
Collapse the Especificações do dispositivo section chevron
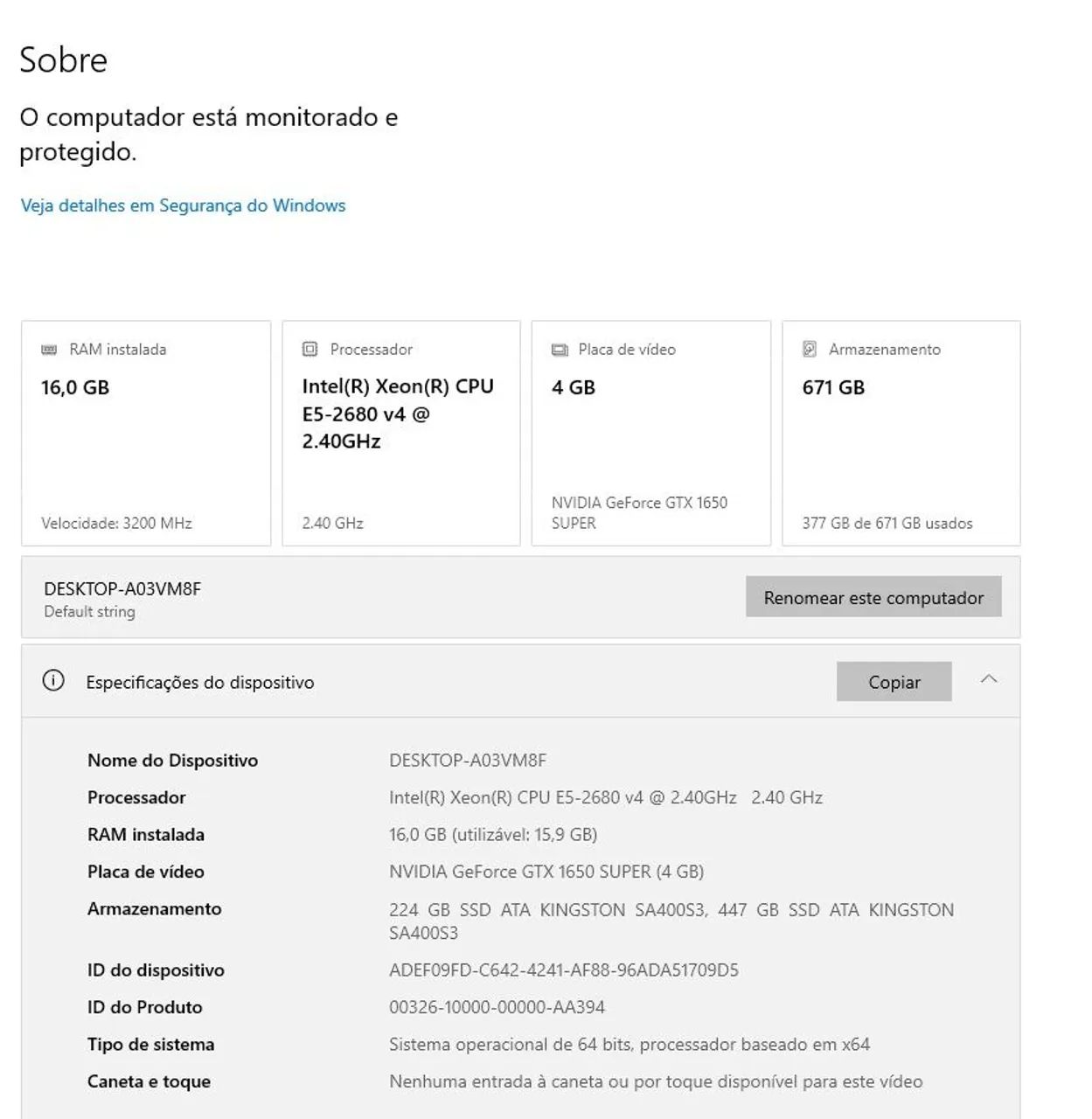[x=989, y=679]
